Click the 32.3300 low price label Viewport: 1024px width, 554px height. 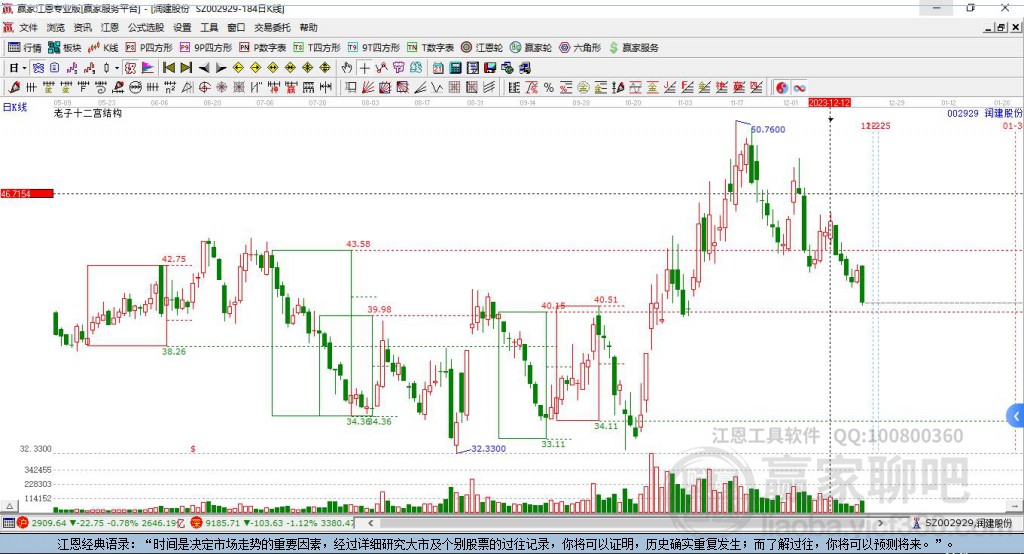pyautogui.click(x=488, y=449)
